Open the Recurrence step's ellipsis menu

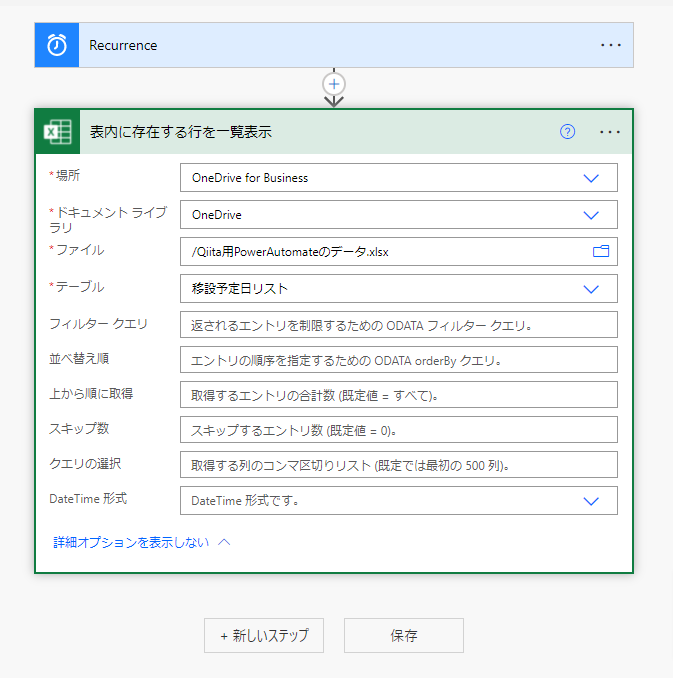click(610, 45)
